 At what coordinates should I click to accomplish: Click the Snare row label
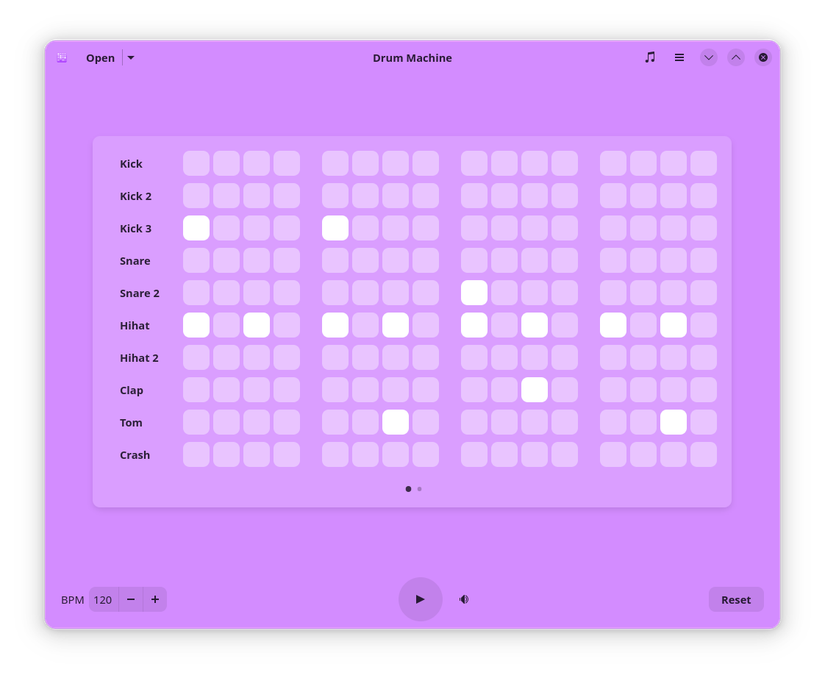(x=135, y=261)
